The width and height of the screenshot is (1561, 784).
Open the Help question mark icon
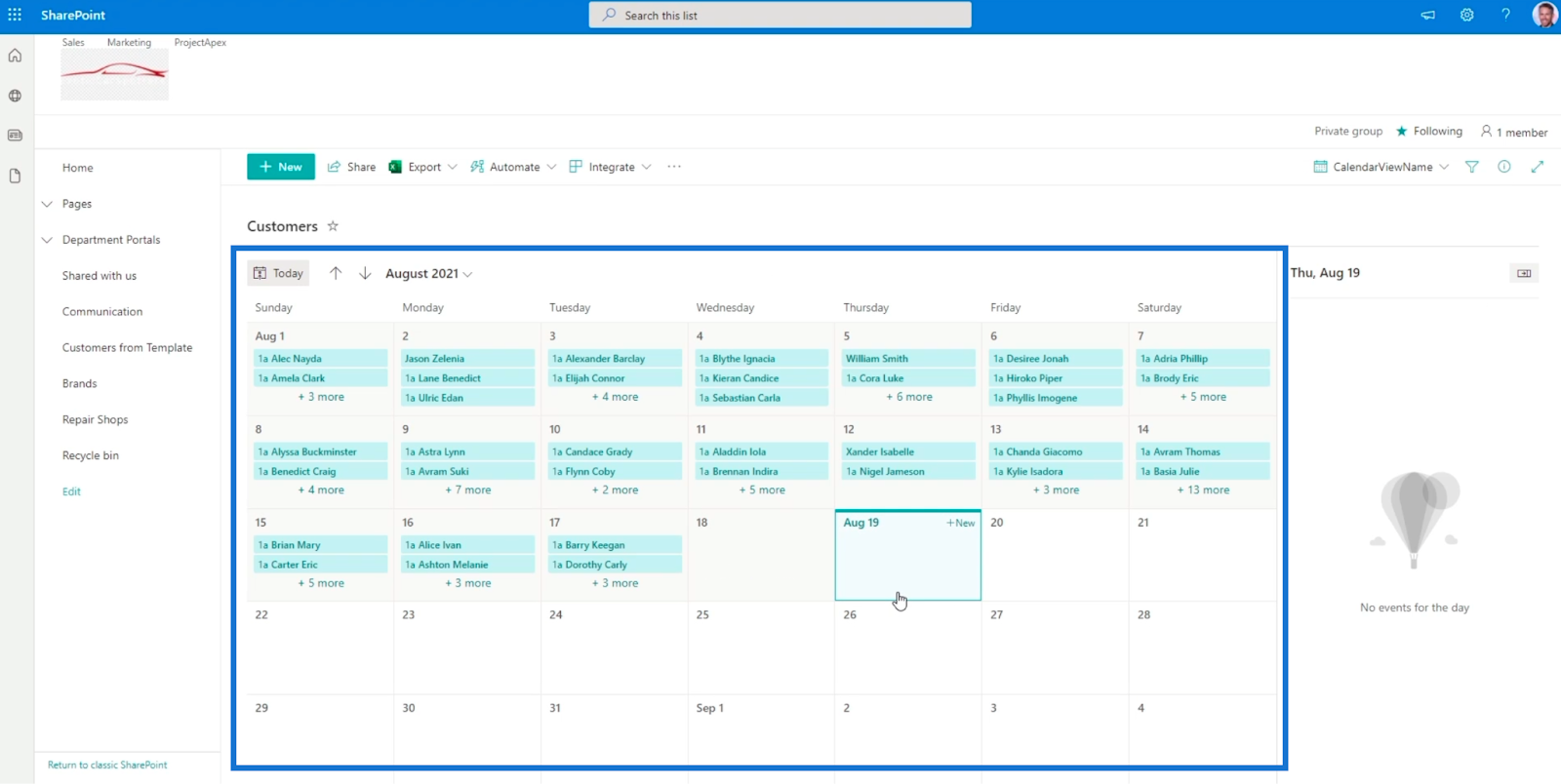pos(1505,15)
